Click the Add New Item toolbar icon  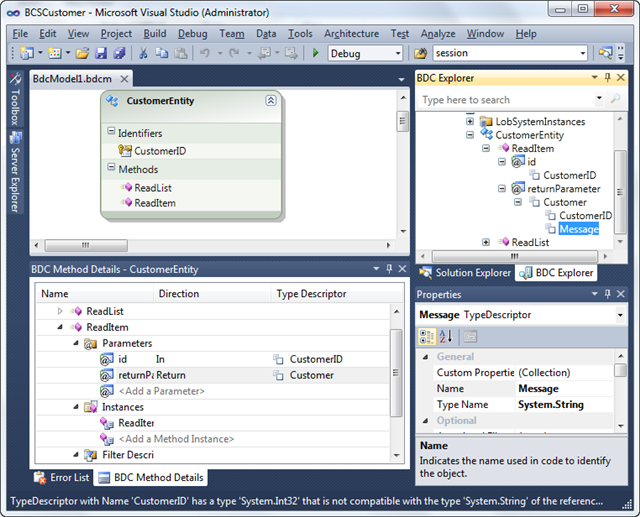click(x=55, y=53)
